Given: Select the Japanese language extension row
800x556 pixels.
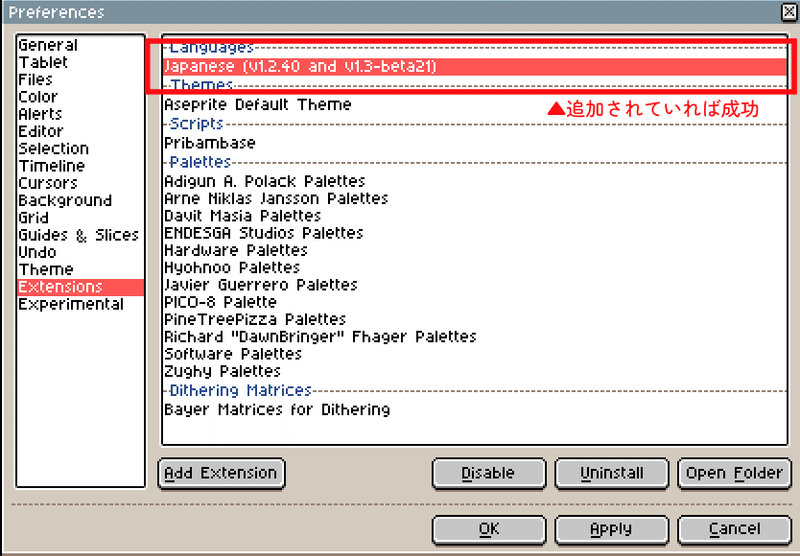Looking at the screenshot, I should [474, 66].
